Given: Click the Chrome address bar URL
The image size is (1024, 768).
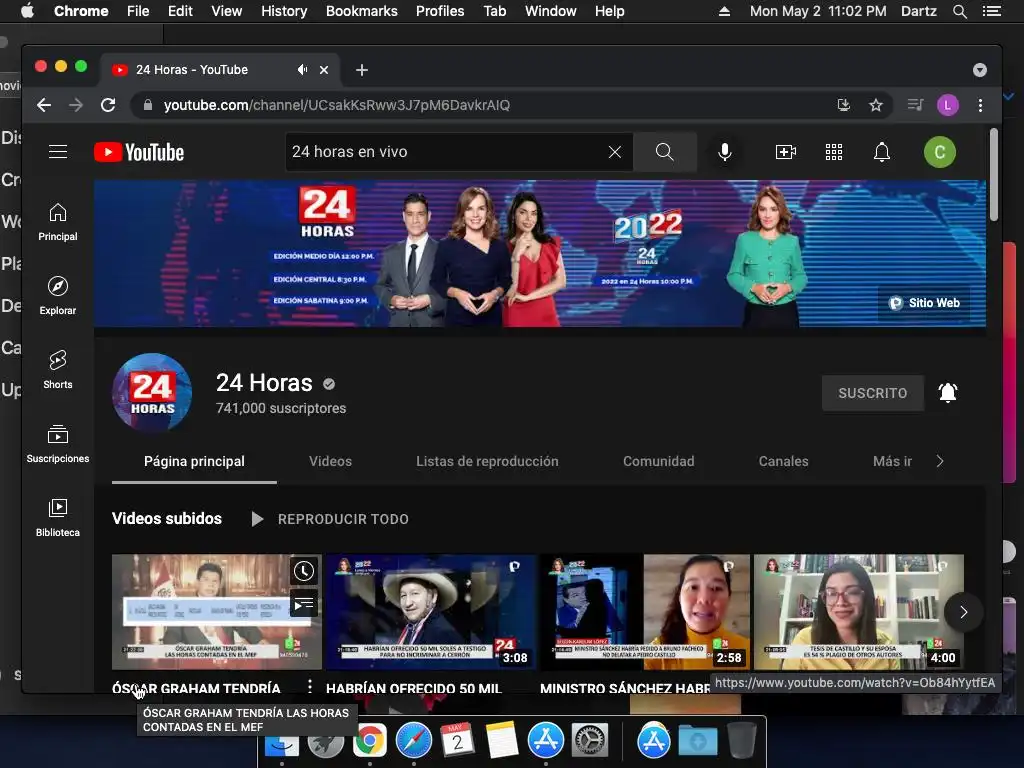Looking at the screenshot, I should pyautogui.click(x=336, y=105).
